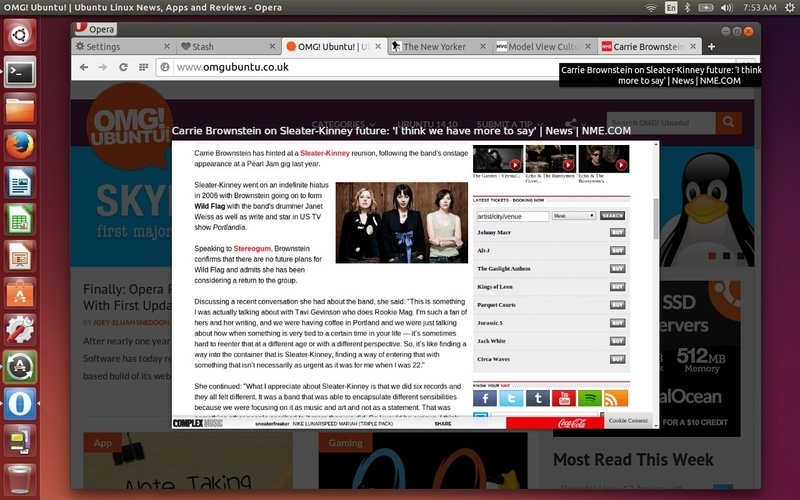Open Ubuntu Software Center dock icon

[20, 293]
